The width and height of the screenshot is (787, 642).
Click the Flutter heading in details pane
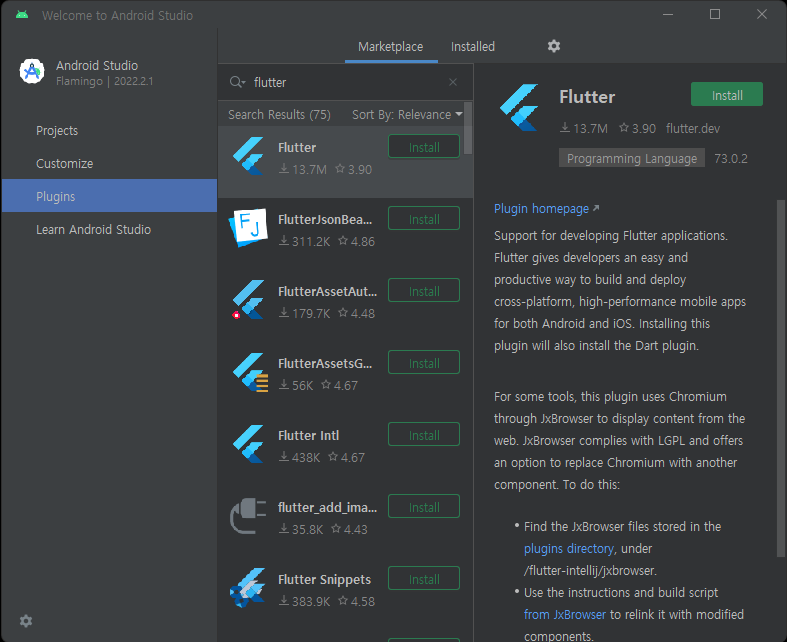(x=587, y=97)
